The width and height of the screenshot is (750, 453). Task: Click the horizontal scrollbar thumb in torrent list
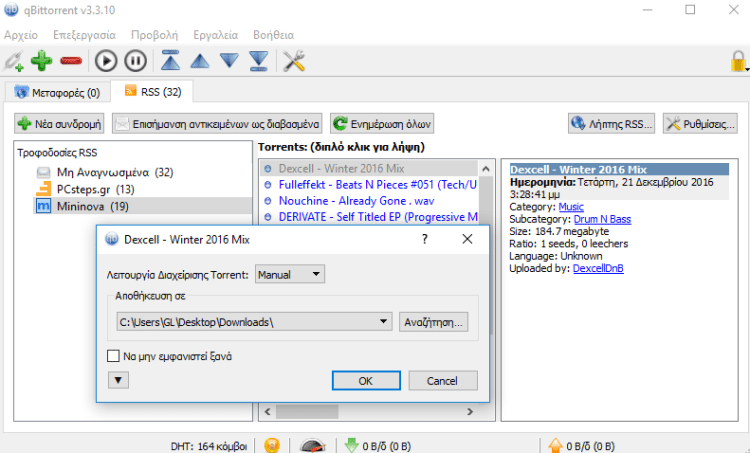tap(307, 411)
